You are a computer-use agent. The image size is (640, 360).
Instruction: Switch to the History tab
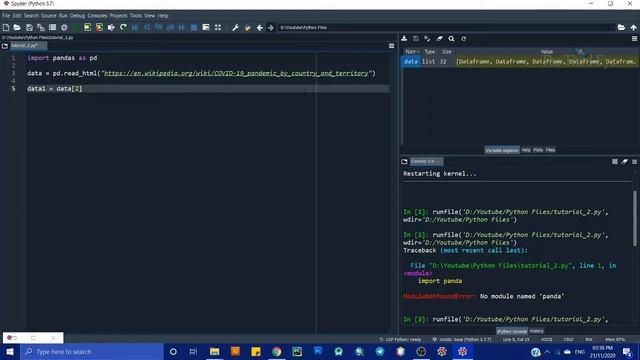pos(537,331)
